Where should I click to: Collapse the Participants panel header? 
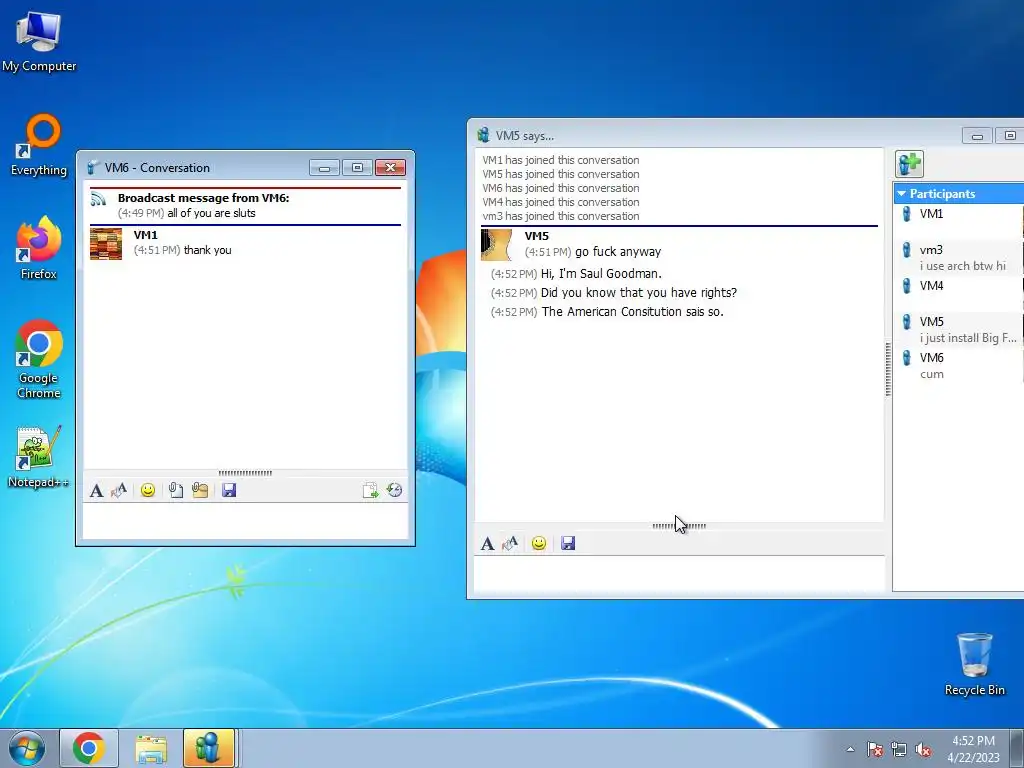tap(959, 194)
